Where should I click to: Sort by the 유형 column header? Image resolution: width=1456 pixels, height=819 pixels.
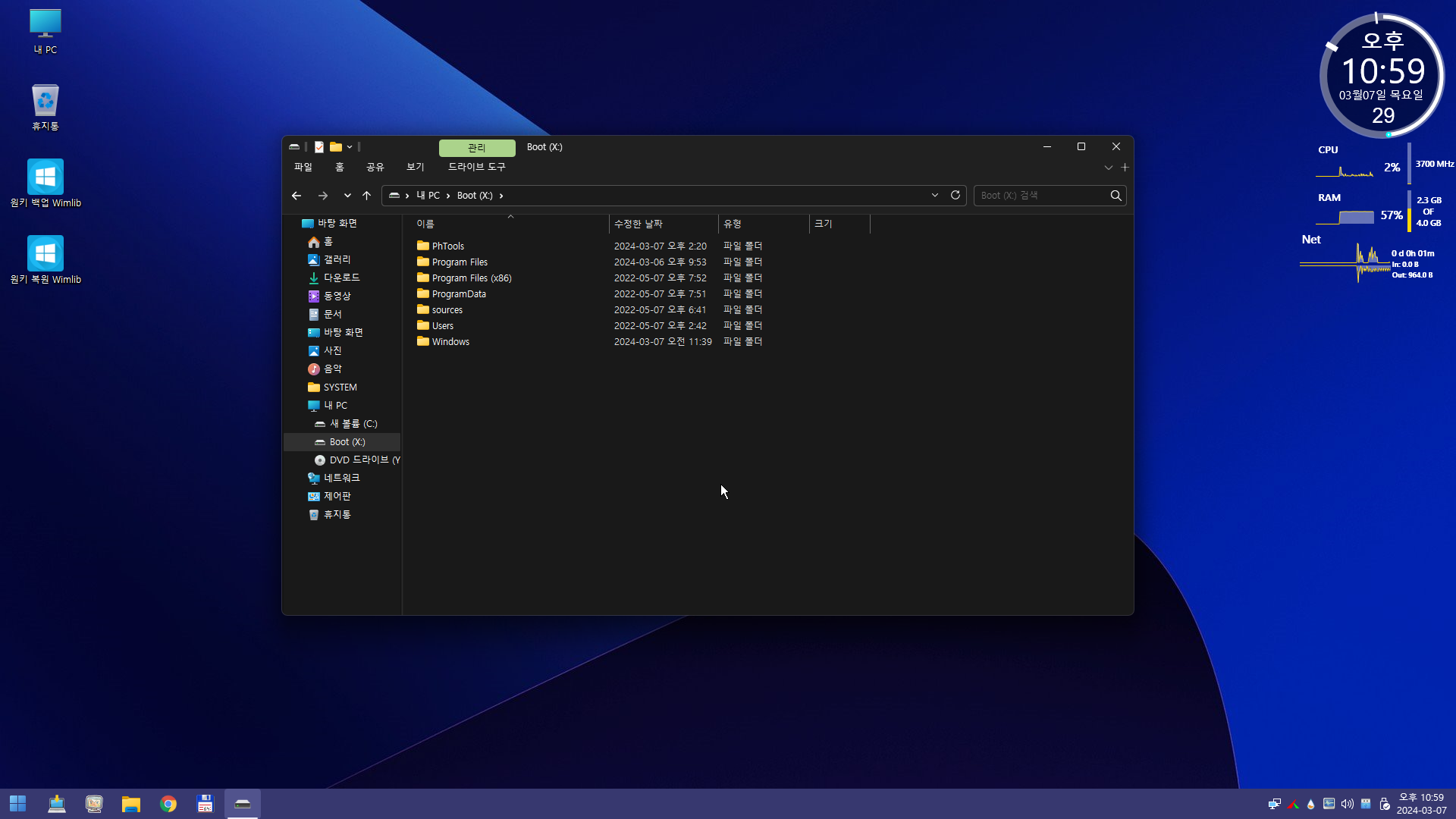[764, 224]
